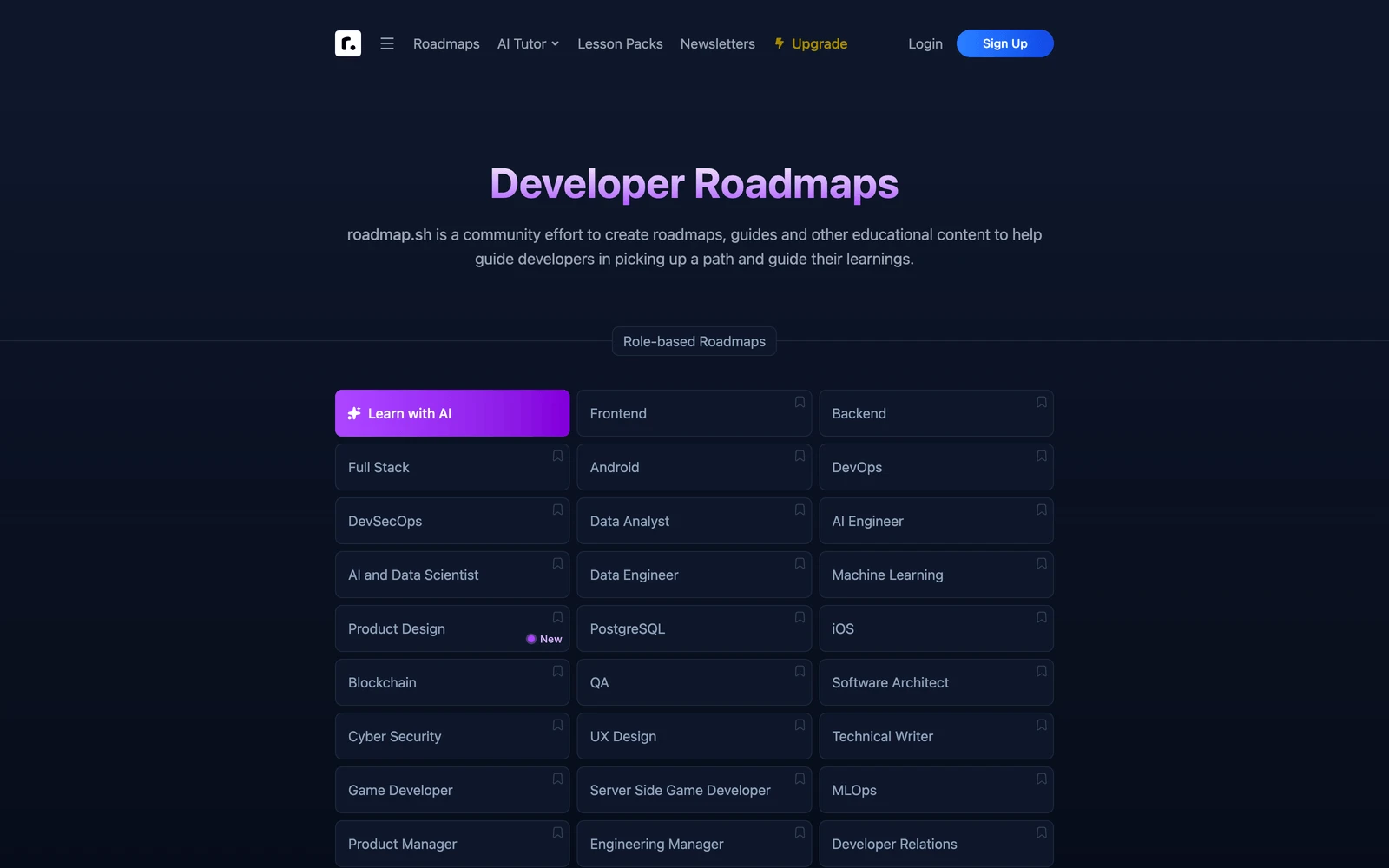Viewport: 1389px width, 868px height.
Task: Open the iOS roadmap
Action: click(936, 628)
